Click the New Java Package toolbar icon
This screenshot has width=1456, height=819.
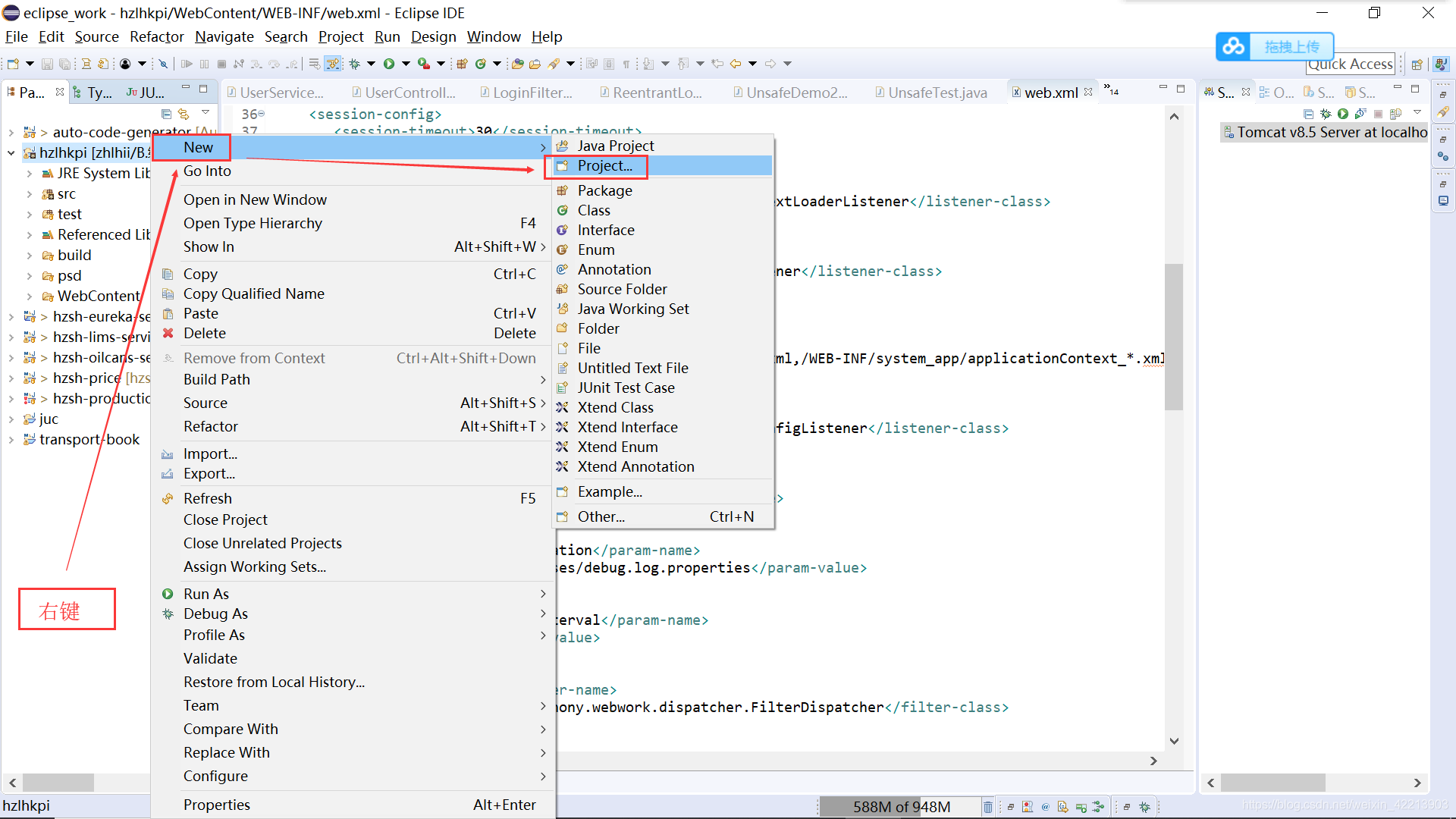[462, 64]
